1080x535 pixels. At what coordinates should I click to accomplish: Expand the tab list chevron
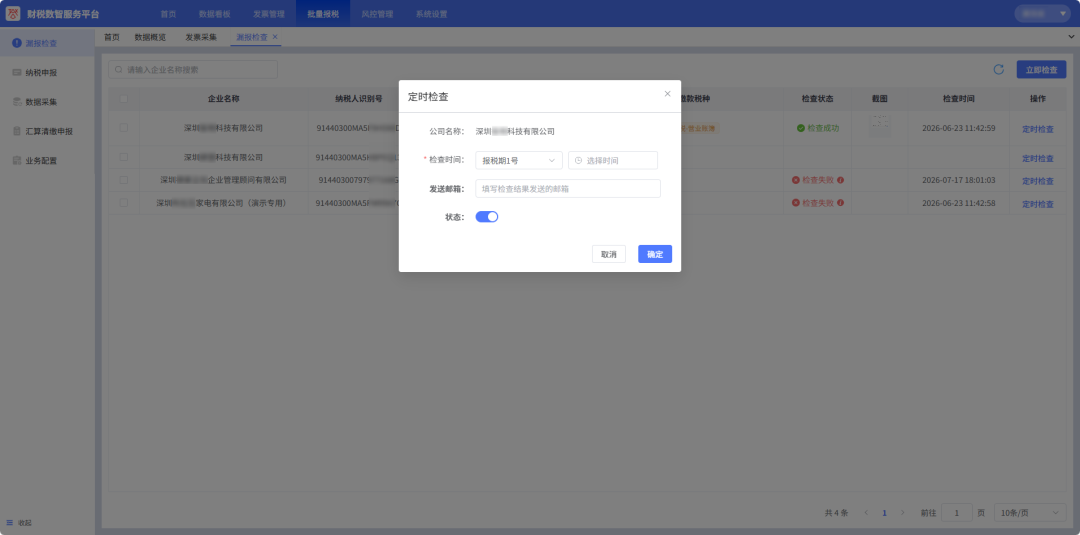(1071, 36)
